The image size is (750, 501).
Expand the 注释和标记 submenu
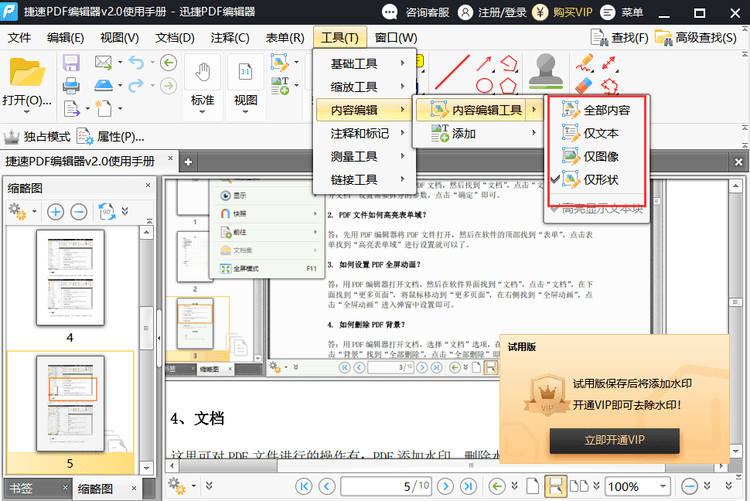(364, 133)
